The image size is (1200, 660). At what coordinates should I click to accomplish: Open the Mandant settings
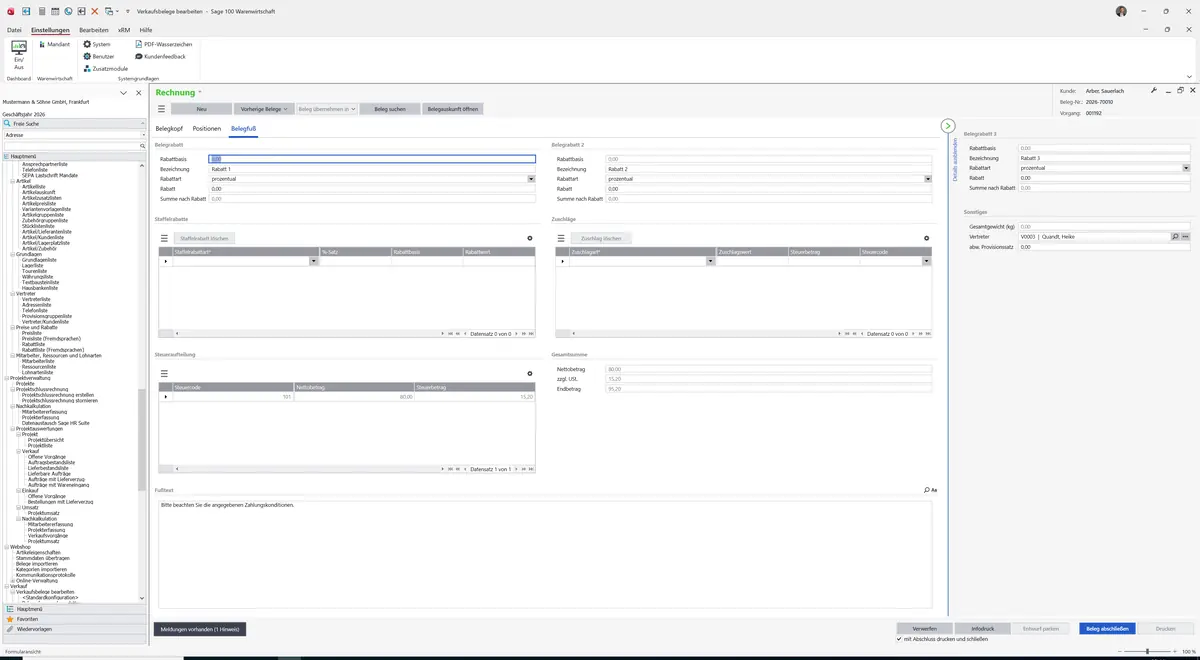pyautogui.click(x=54, y=45)
